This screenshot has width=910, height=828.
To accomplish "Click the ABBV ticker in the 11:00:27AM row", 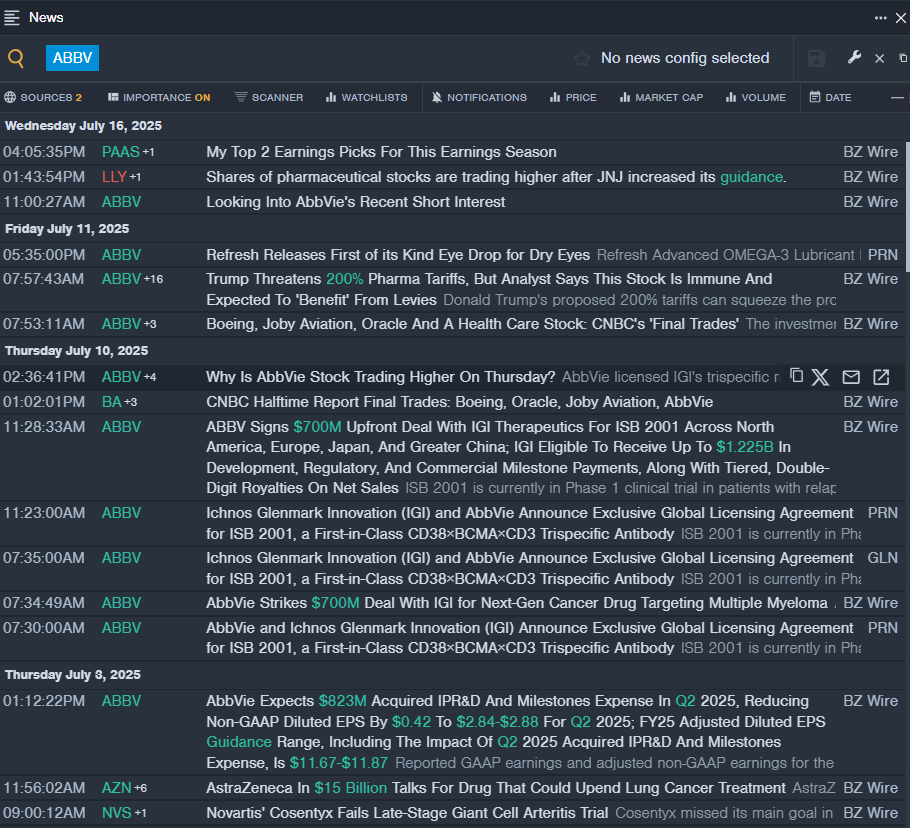I will pos(121,202).
